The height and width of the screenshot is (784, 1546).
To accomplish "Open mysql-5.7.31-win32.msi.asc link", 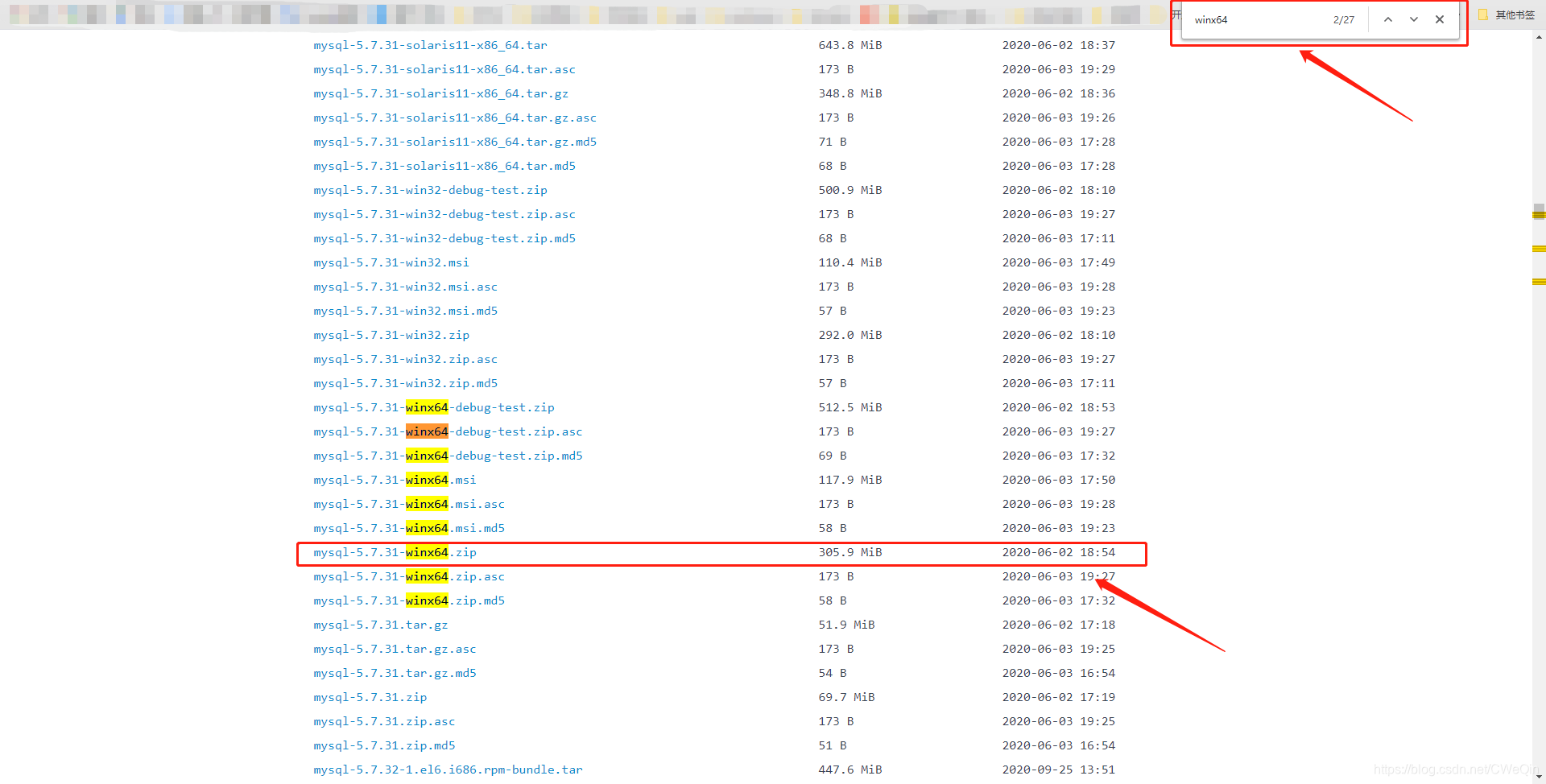I will pyautogui.click(x=406, y=287).
